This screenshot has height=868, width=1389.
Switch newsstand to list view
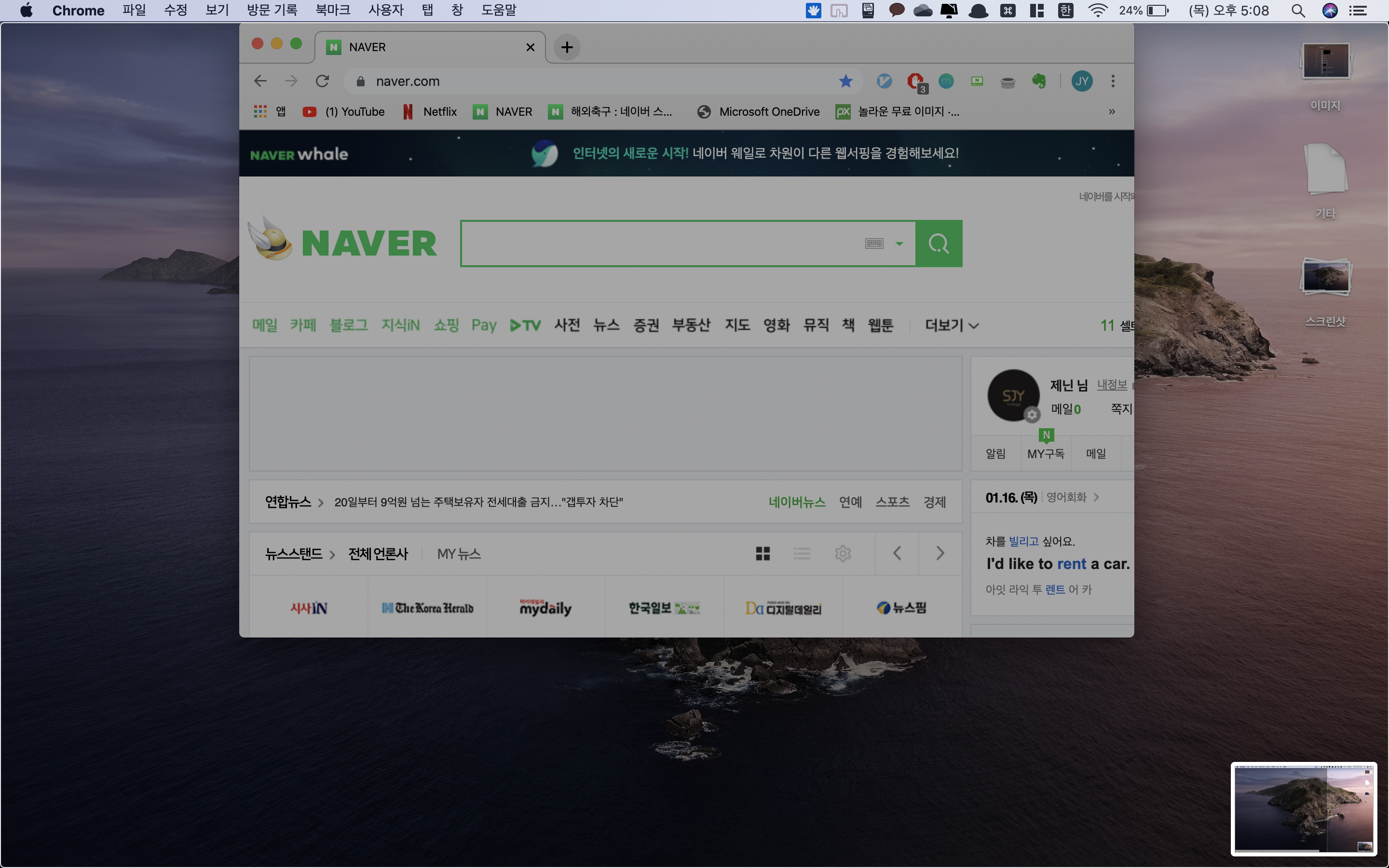(x=802, y=554)
